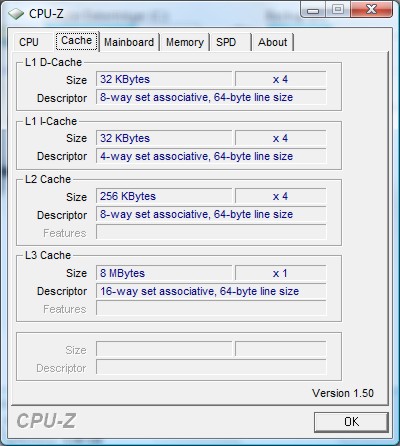Click the L1 I-Cache Descriptor label

(62, 156)
